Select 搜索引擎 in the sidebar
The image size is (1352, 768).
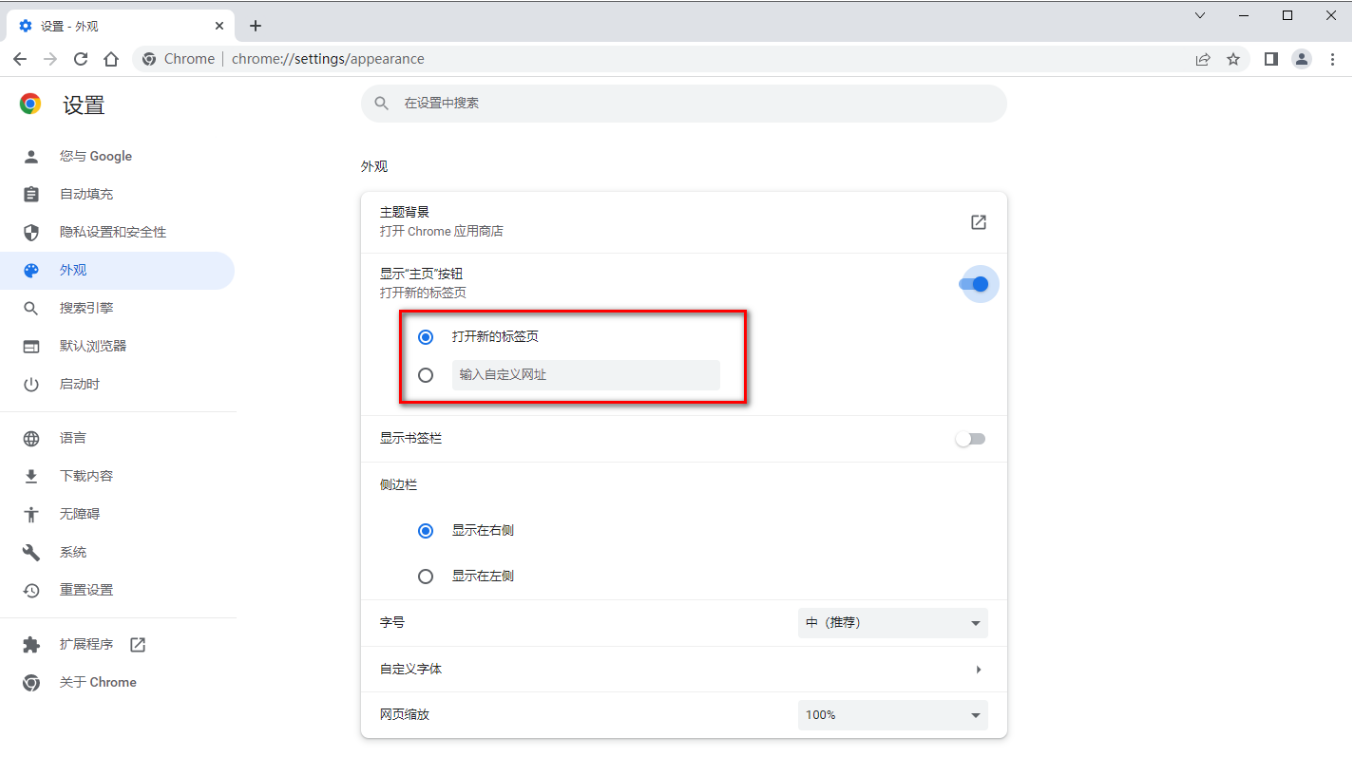tap(117, 308)
